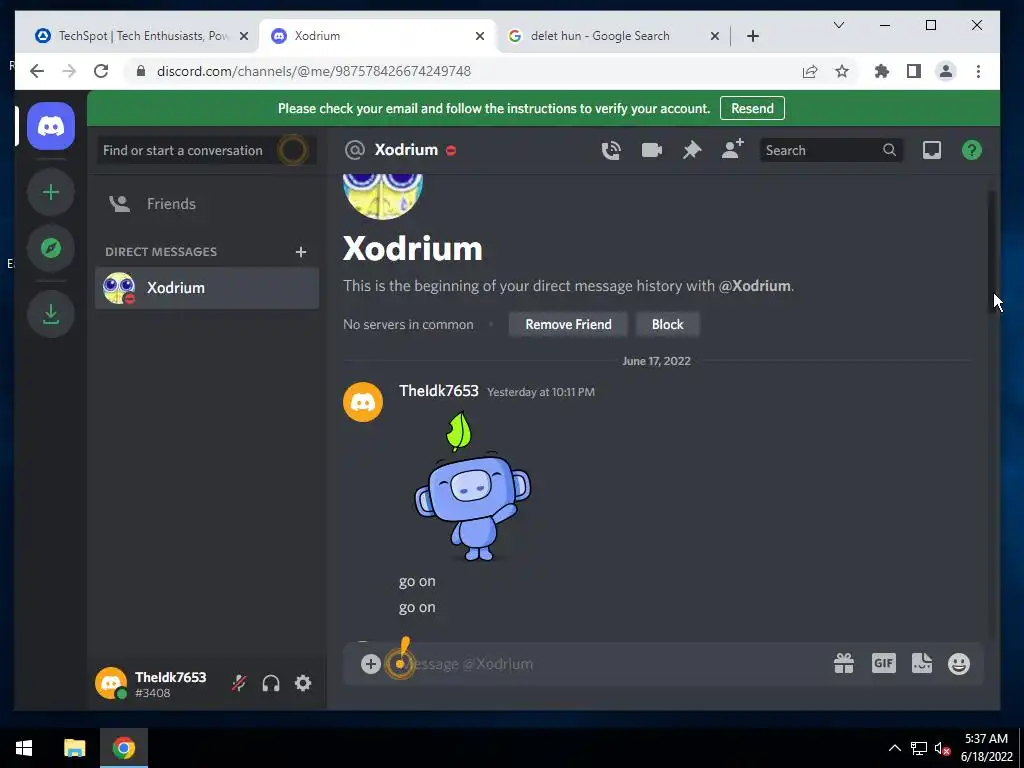Screen dimensions: 1024x768
Task: Focus the Message @Xodrium text box
Action: pyautogui.click(x=614, y=664)
